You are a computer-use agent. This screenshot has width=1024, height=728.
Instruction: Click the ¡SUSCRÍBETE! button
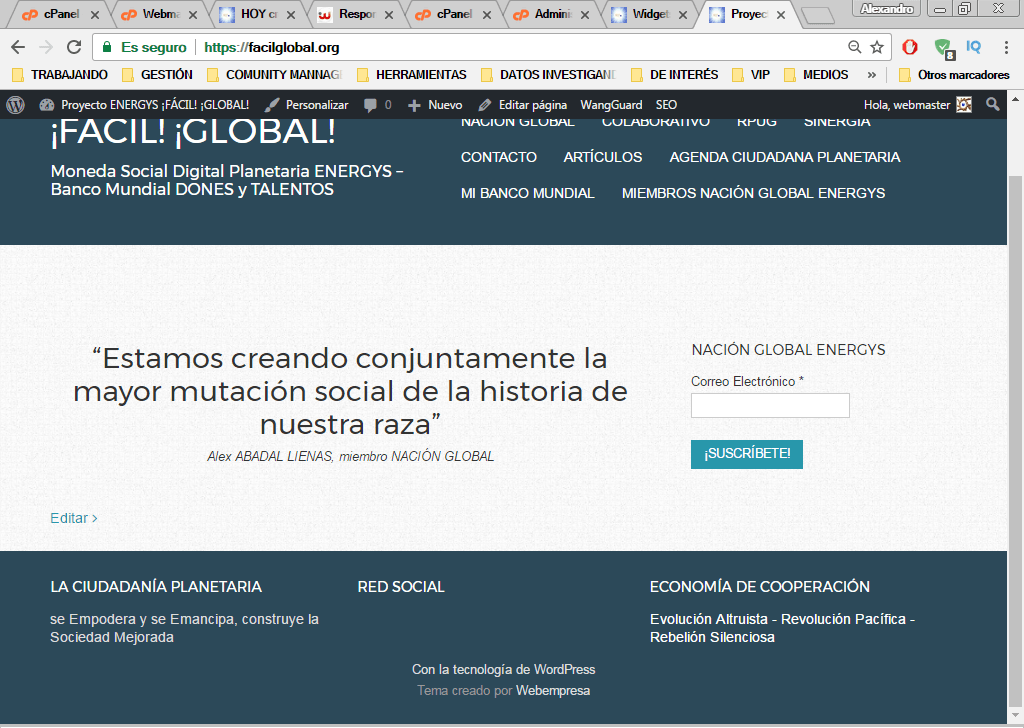(747, 454)
